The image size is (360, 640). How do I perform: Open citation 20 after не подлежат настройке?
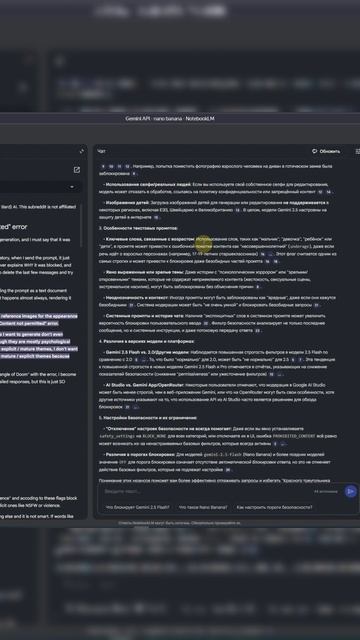[228, 470]
